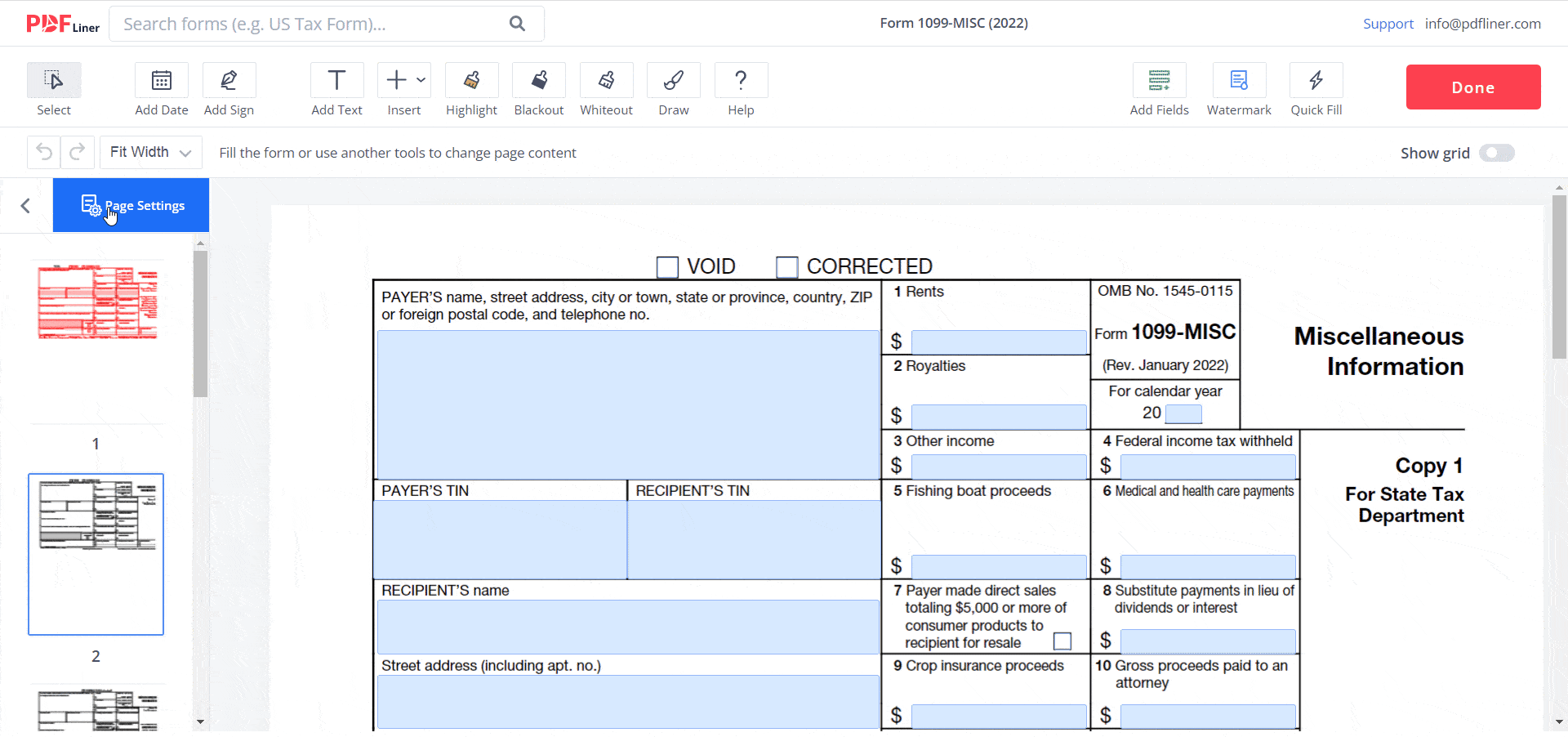Click the Medical and health care payments field

click(x=1208, y=566)
